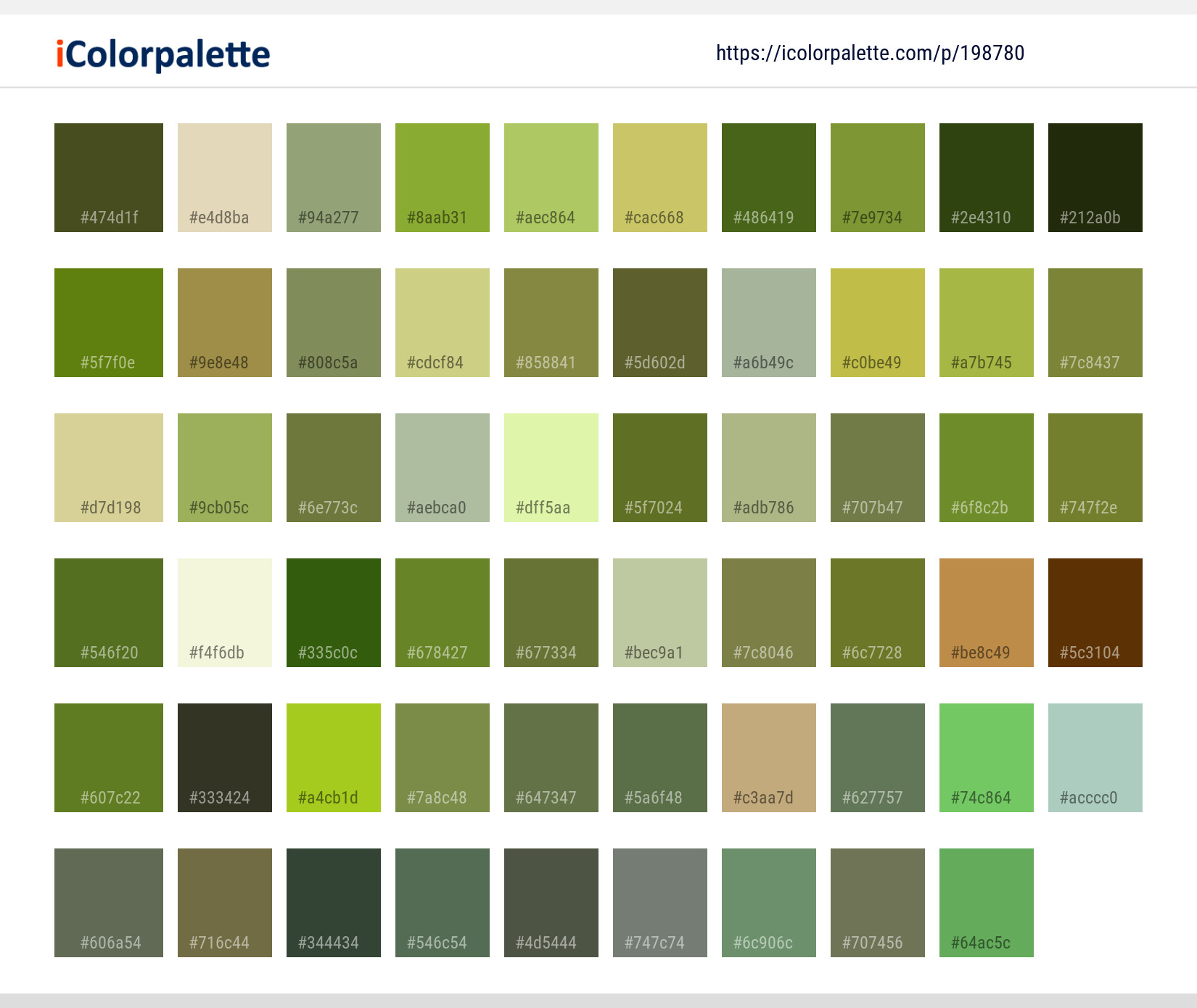The image size is (1197, 1008).
Task: Click the #a6b49c gray-green swatch
Action: pos(769,323)
